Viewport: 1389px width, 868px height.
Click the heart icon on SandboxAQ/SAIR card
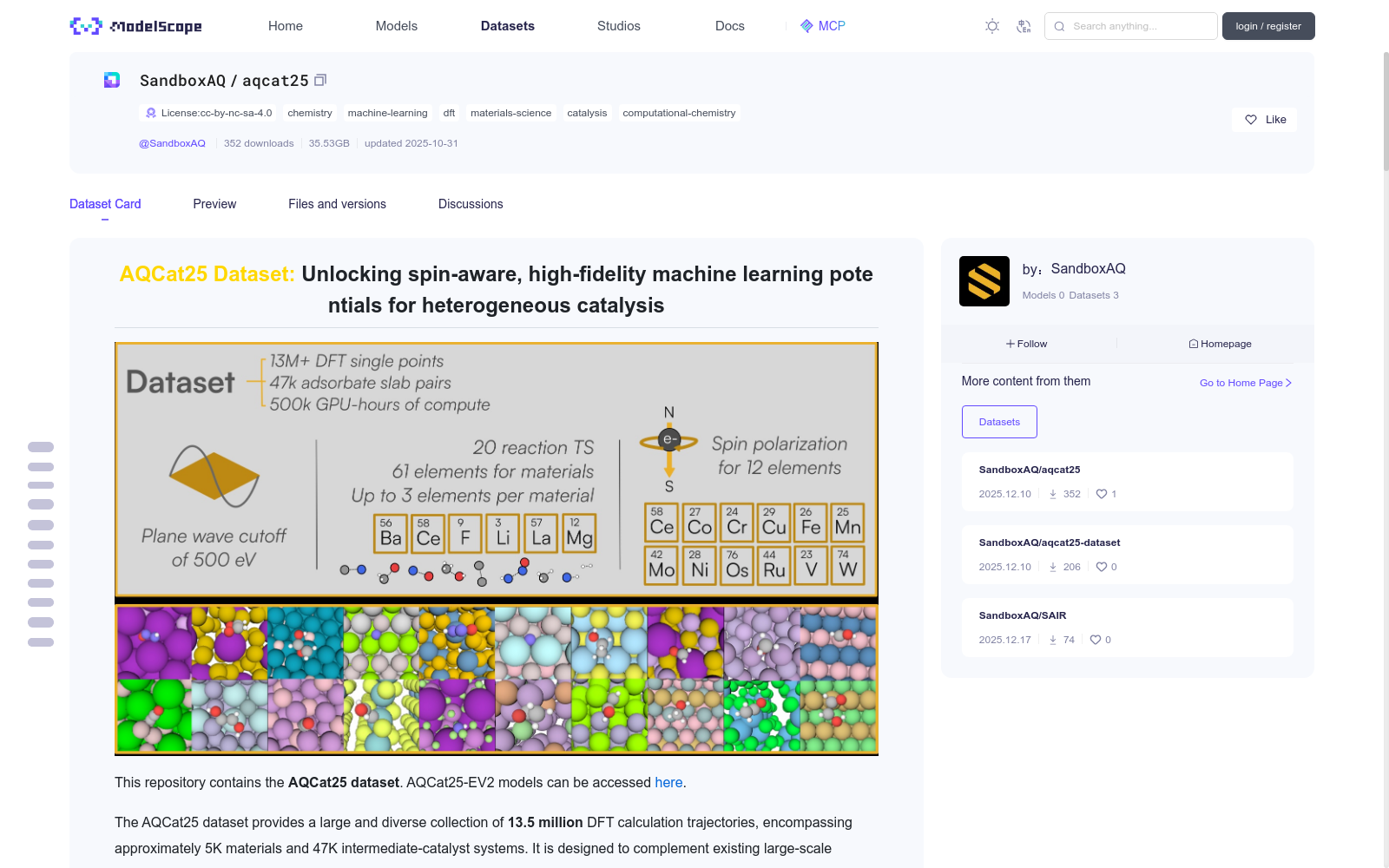point(1096,640)
